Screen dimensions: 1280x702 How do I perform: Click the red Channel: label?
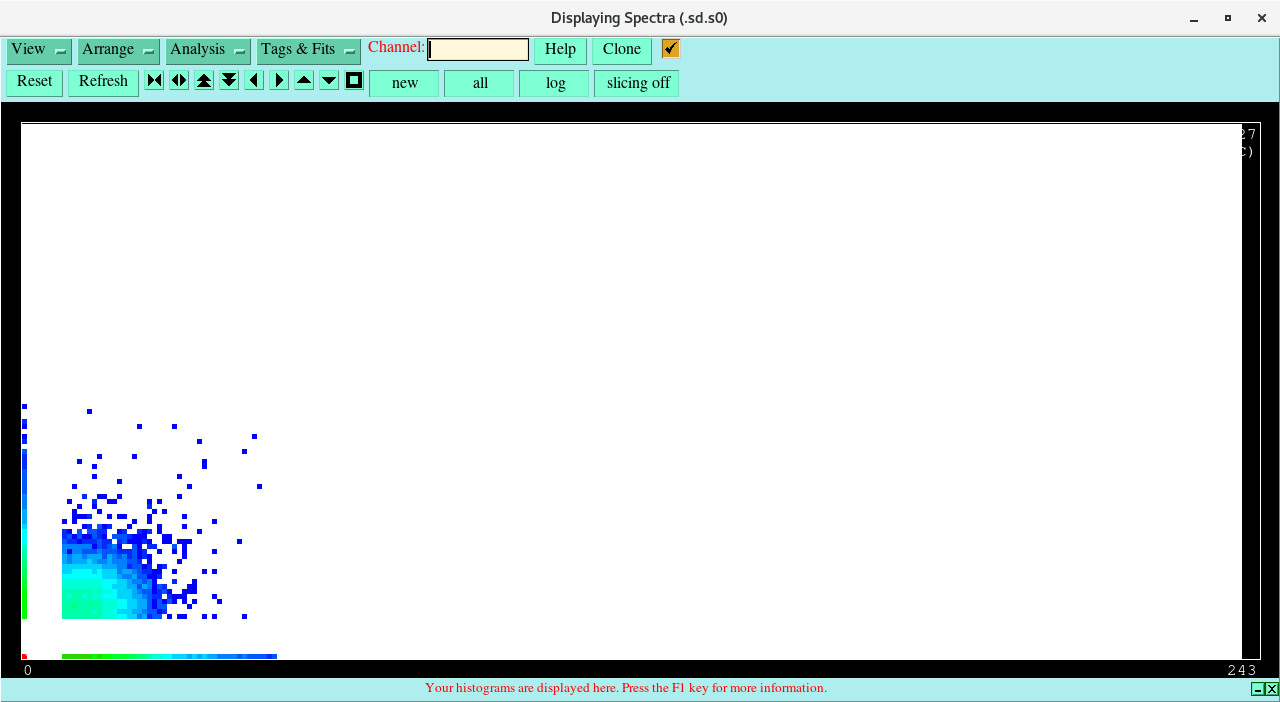pyautogui.click(x=396, y=47)
